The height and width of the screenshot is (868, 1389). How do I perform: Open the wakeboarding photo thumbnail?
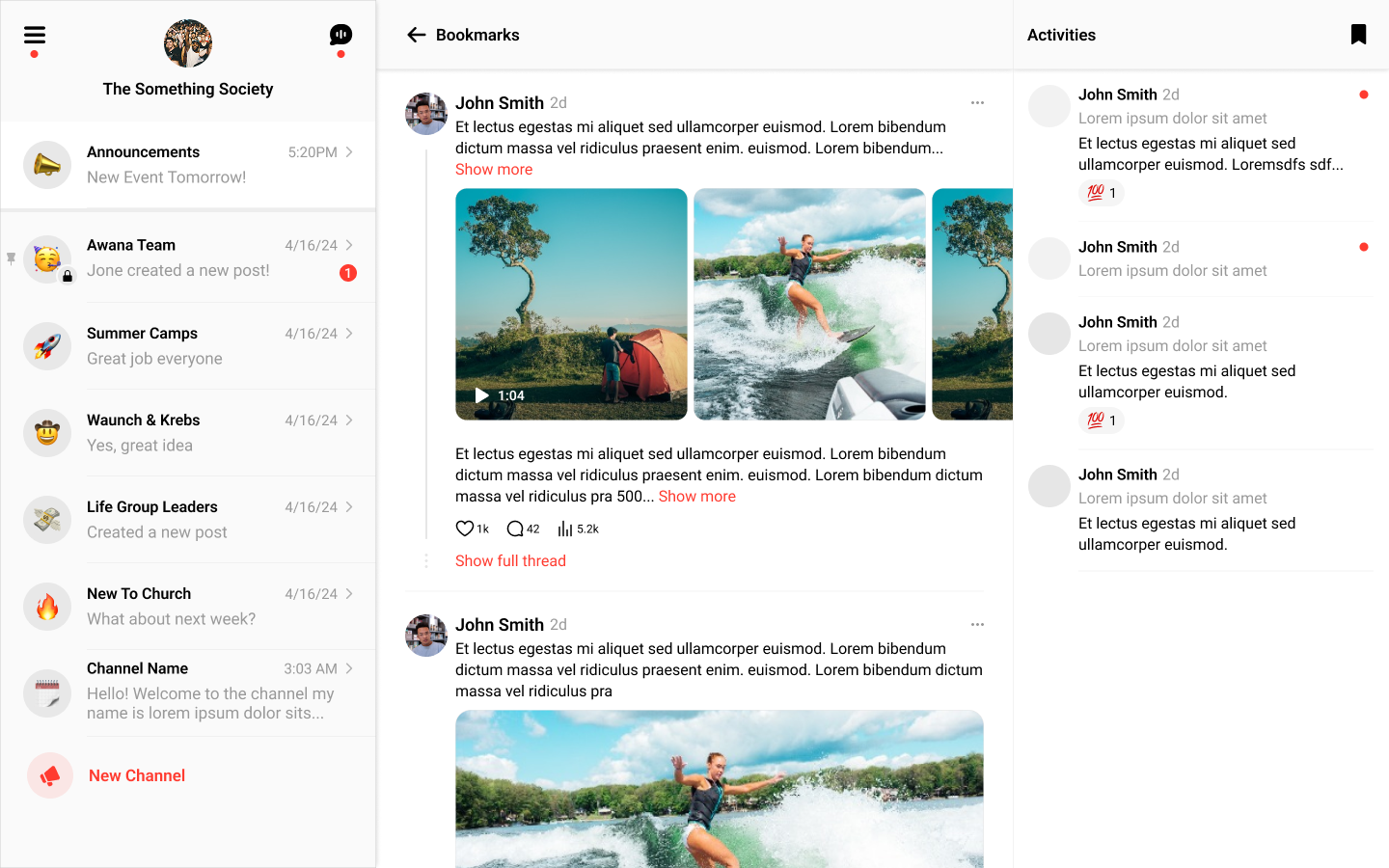click(x=809, y=304)
